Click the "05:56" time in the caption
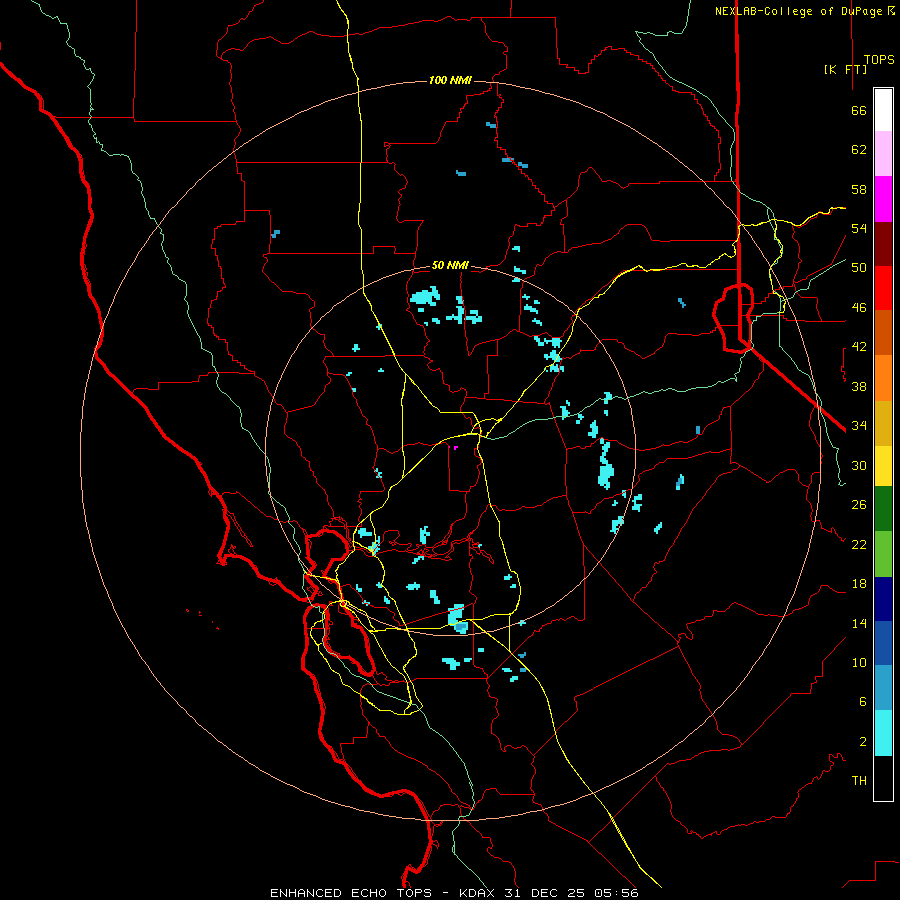Image resolution: width=900 pixels, height=900 pixels. point(616,893)
